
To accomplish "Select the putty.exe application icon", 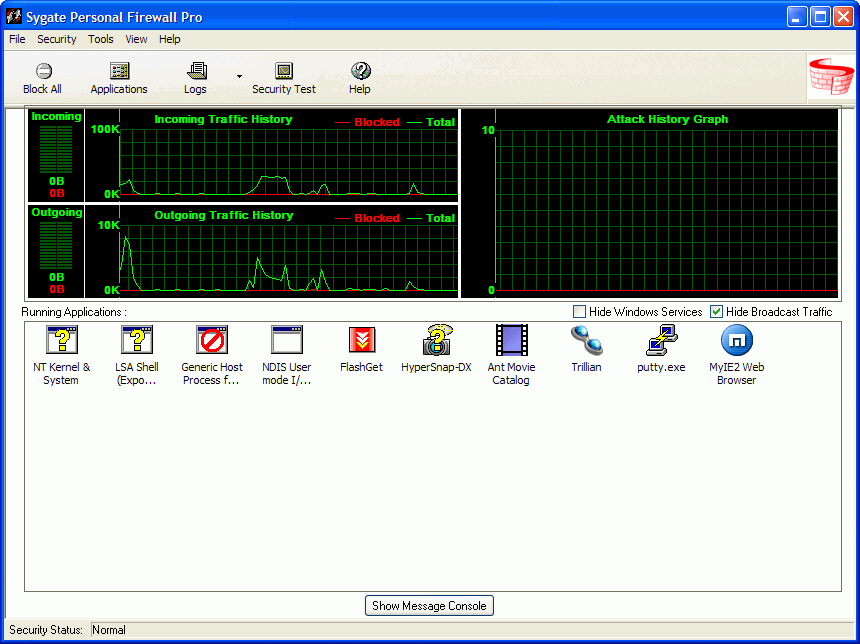I will pyautogui.click(x=661, y=342).
